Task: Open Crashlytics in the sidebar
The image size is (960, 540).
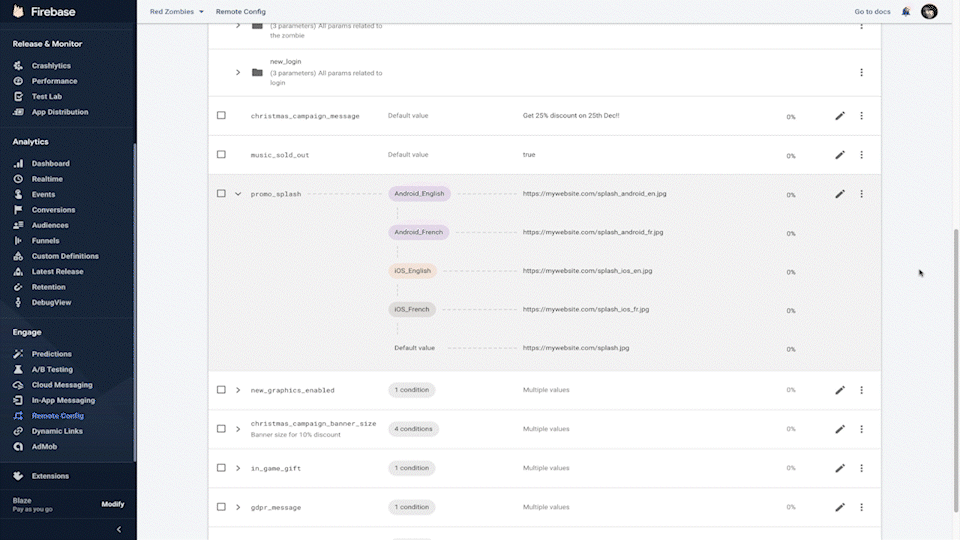Action: click(x=51, y=66)
